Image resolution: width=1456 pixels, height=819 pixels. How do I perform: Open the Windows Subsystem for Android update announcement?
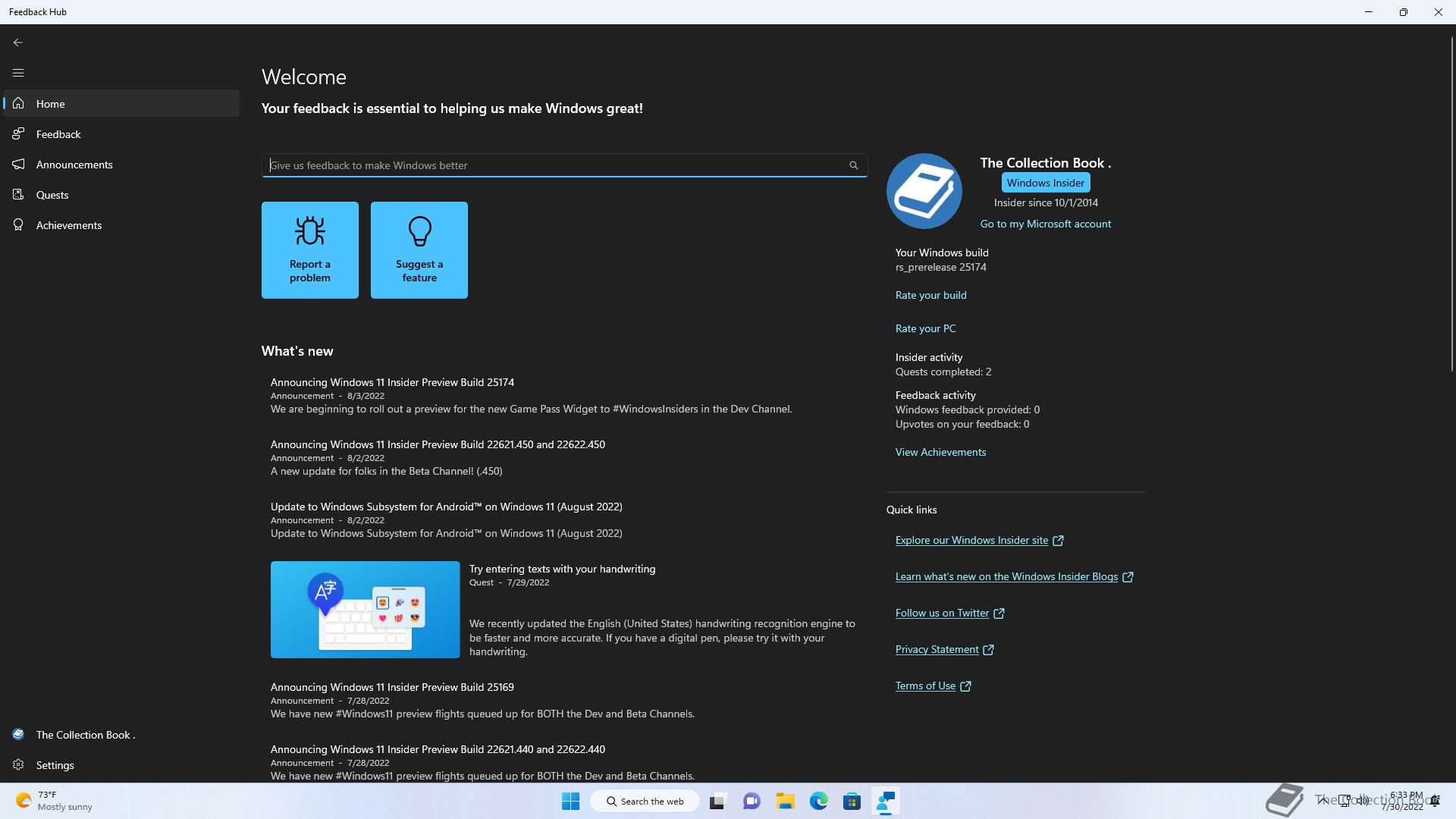click(565, 519)
